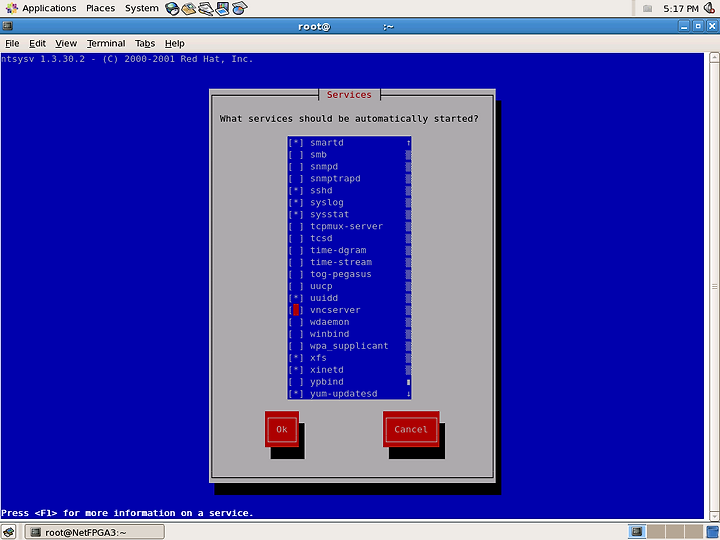The image size is (720, 540).
Task: Open terminal window menu icon in title bar
Action: (8, 26)
